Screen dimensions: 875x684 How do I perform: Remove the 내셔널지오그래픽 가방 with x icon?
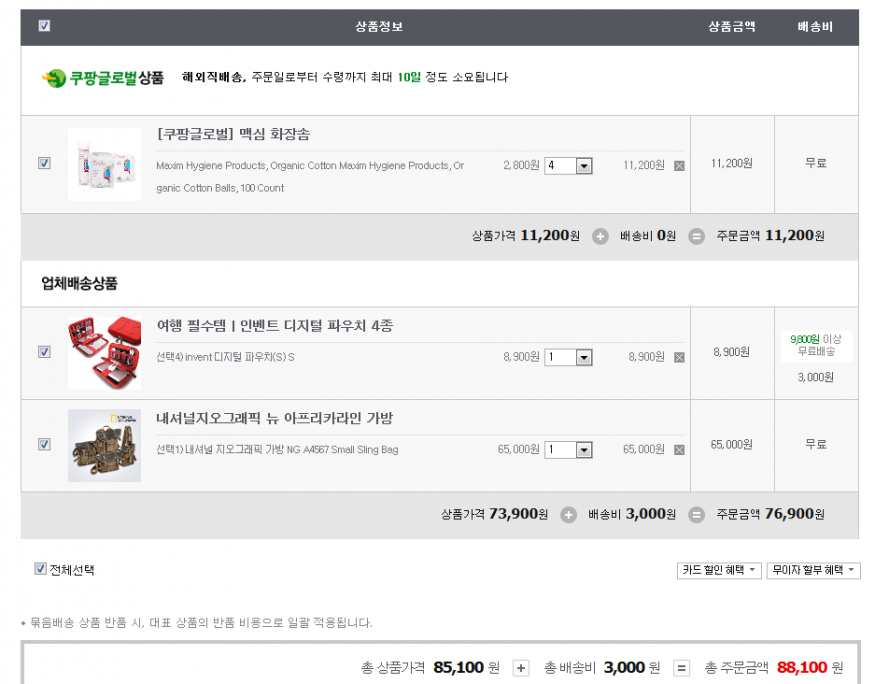[679, 450]
